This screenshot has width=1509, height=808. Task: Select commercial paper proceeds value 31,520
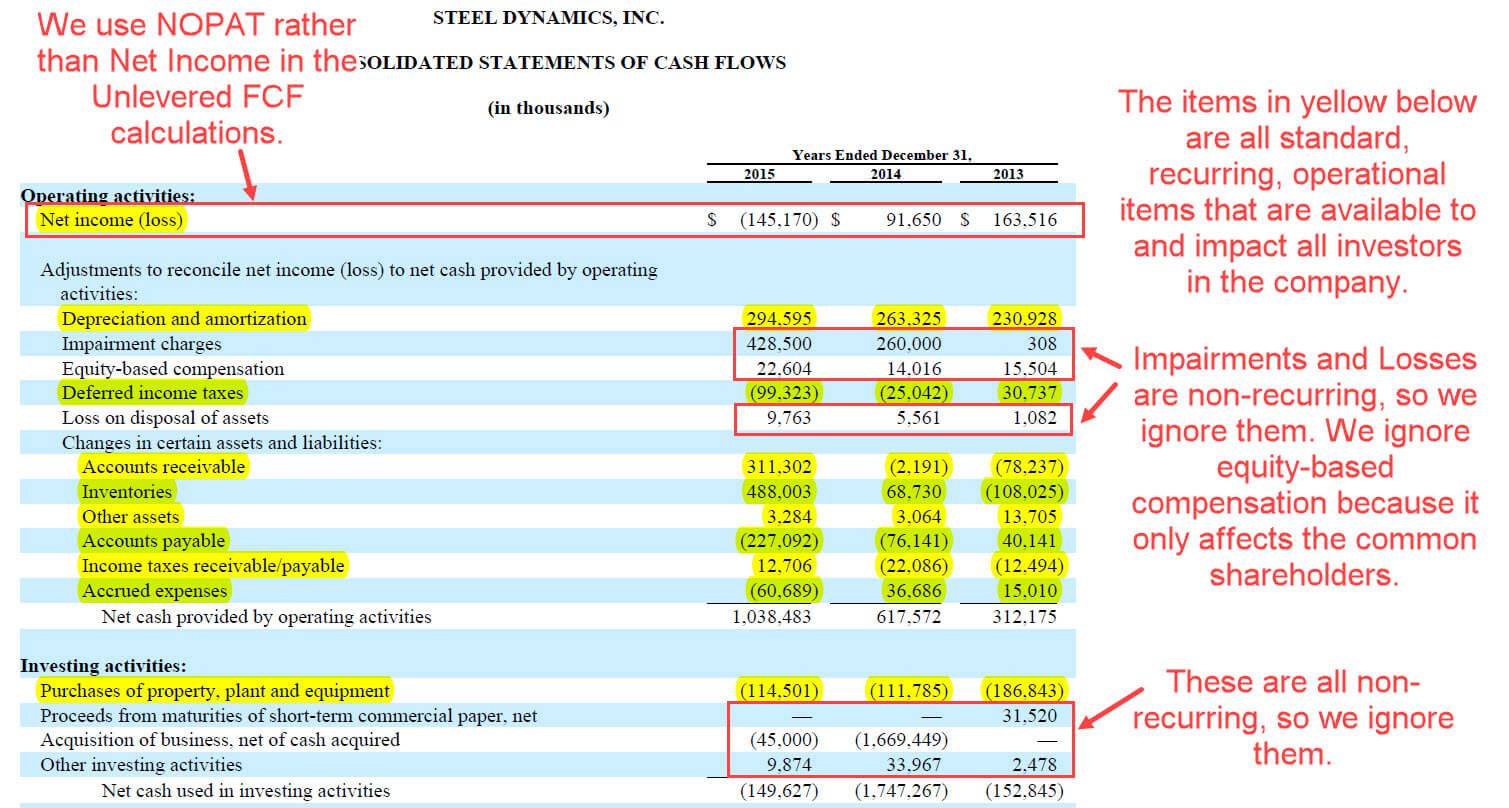pyautogui.click(x=1029, y=716)
